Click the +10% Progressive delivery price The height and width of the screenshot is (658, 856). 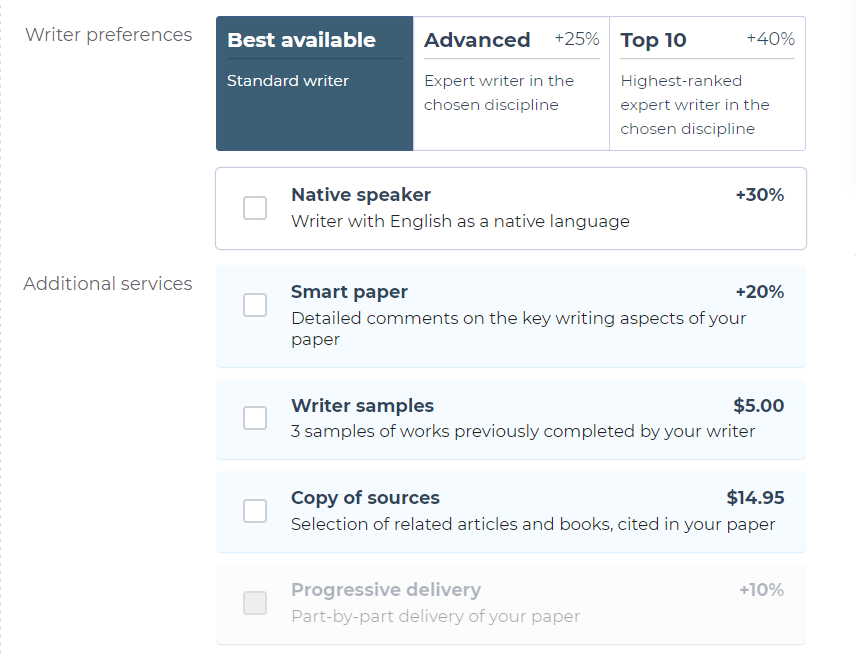pyautogui.click(x=763, y=589)
